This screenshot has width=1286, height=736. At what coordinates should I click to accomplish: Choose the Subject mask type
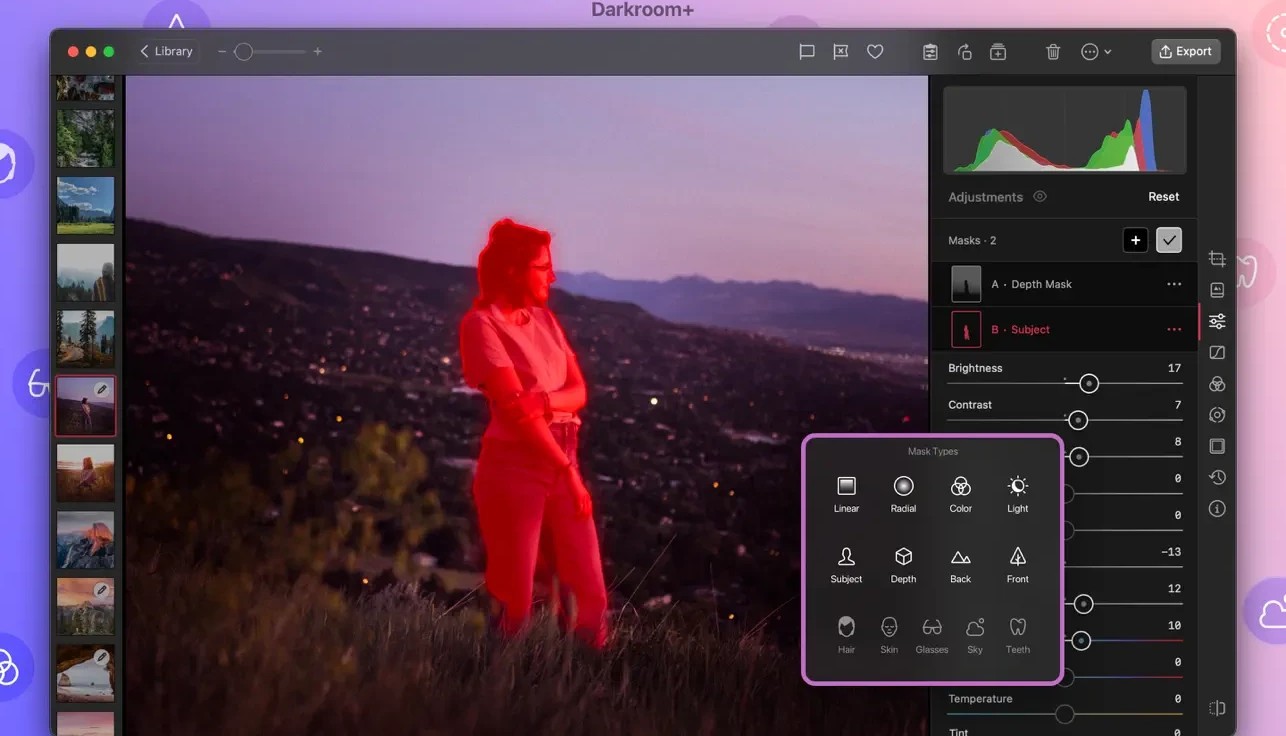(x=846, y=565)
